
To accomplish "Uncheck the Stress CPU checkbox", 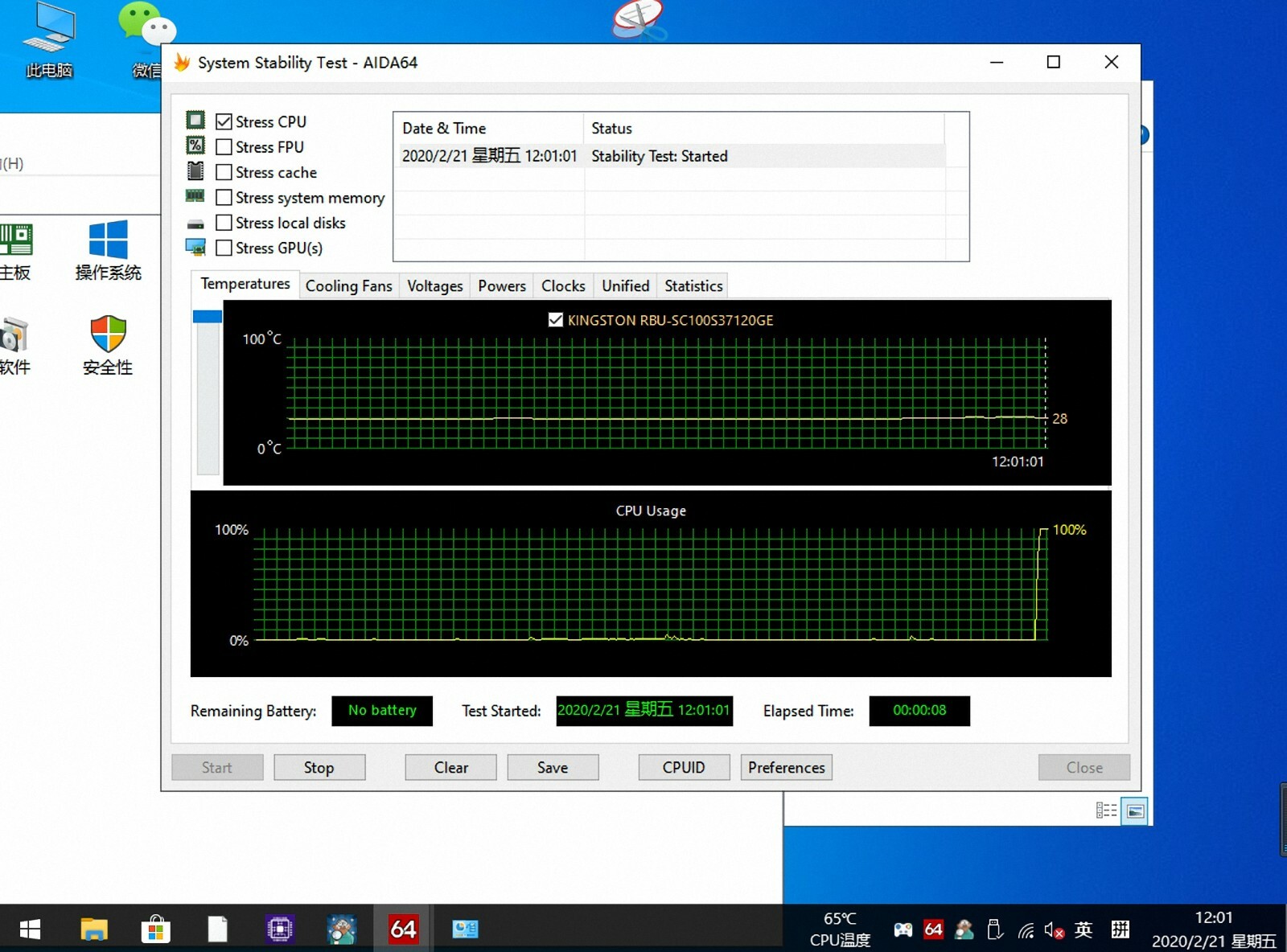I will (x=224, y=121).
